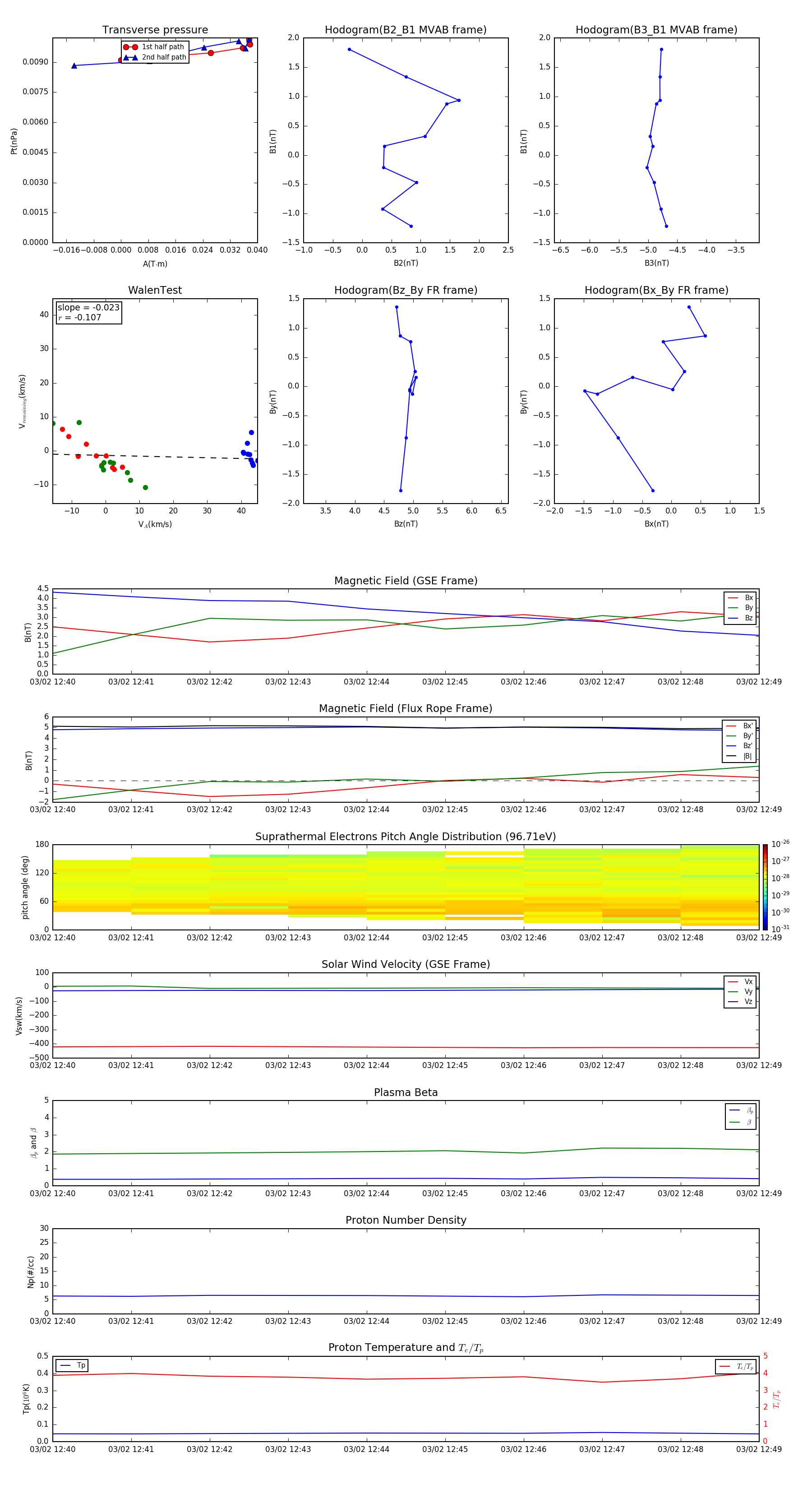
Task: Click the 'A(T·m)' x-axis label
Action: point(155,264)
